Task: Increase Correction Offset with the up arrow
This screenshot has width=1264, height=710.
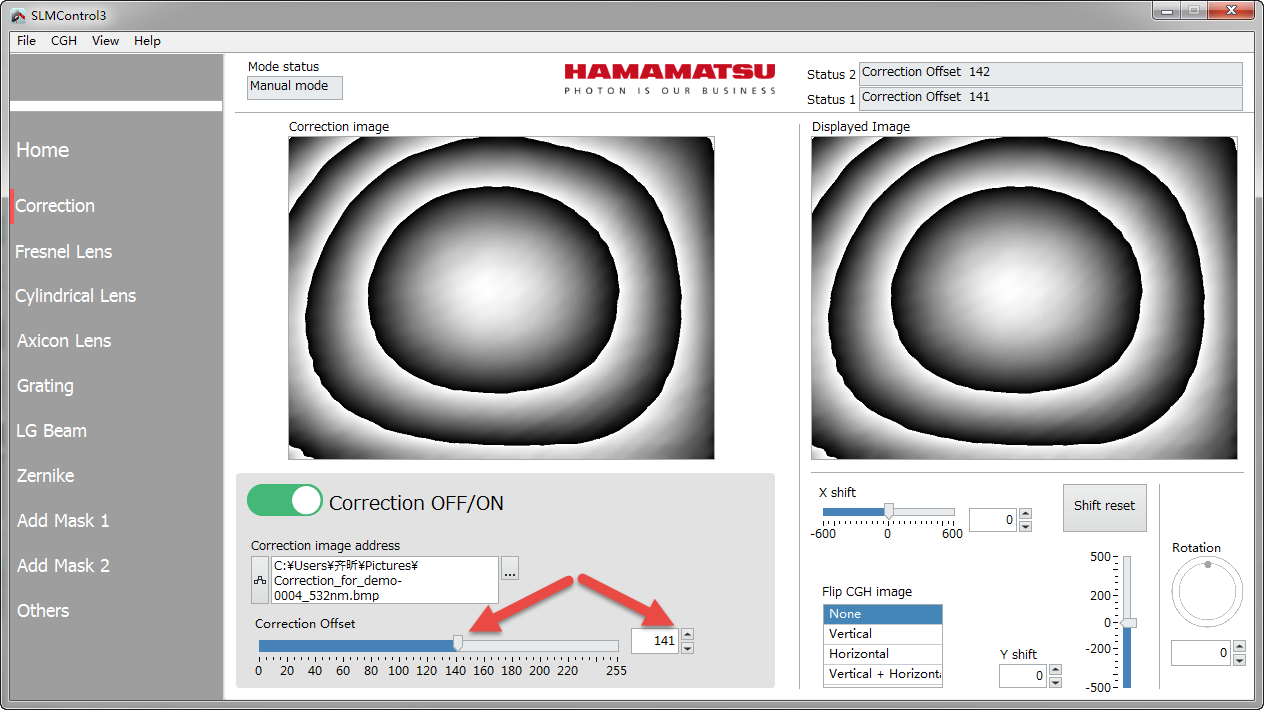Action: coord(687,634)
